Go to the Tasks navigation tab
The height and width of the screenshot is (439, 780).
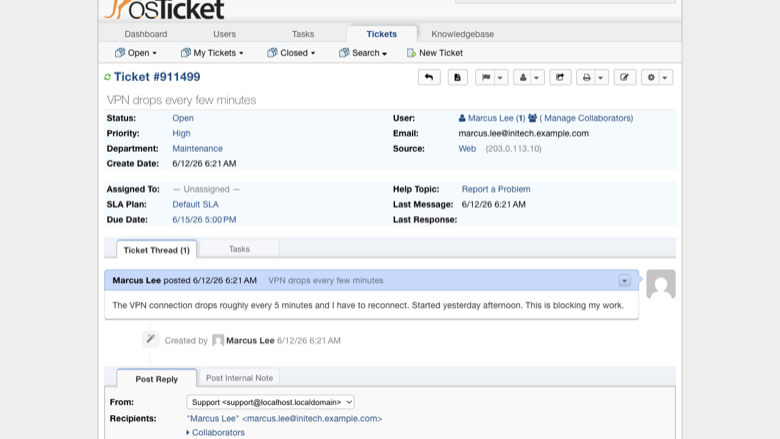[x=303, y=34]
